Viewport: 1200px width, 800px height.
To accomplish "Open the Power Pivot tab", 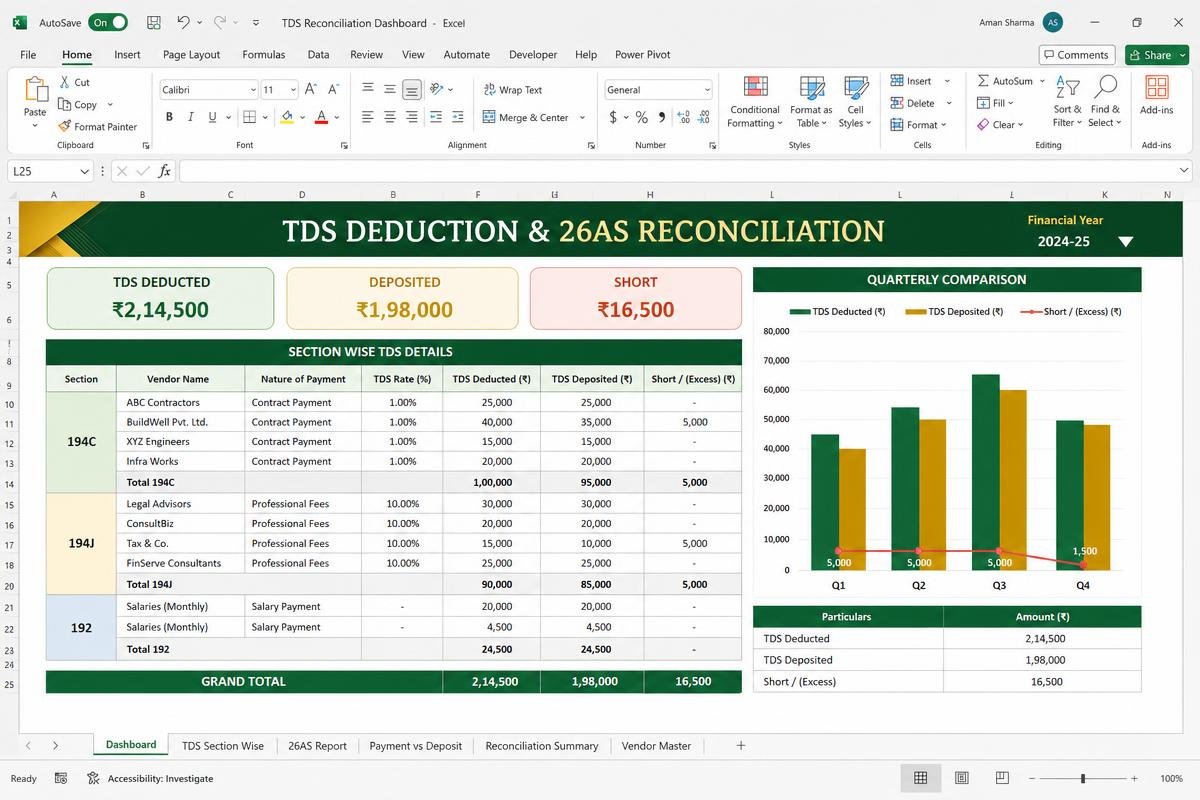I will coord(643,55).
